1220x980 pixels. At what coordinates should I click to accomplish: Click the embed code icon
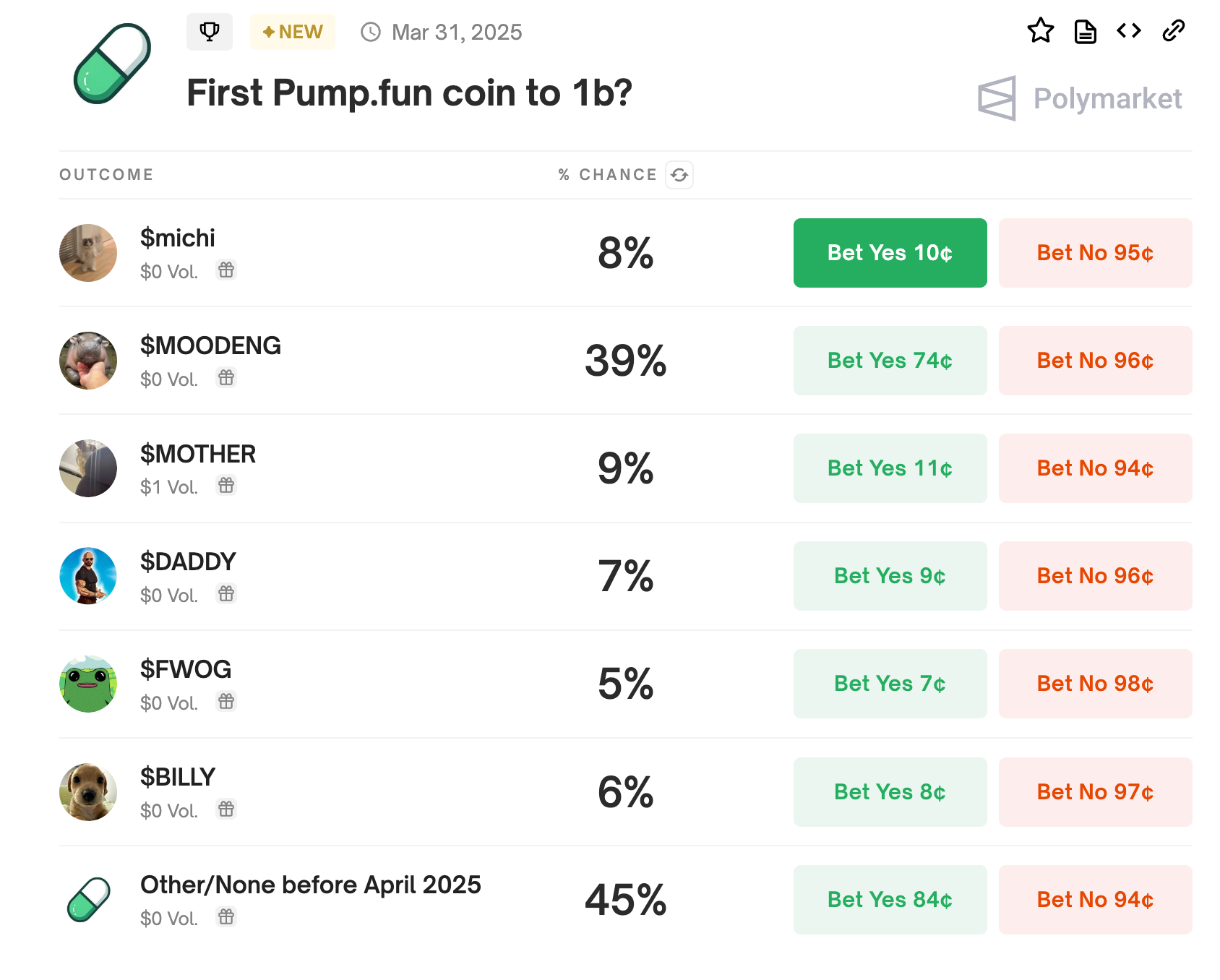[1129, 31]
